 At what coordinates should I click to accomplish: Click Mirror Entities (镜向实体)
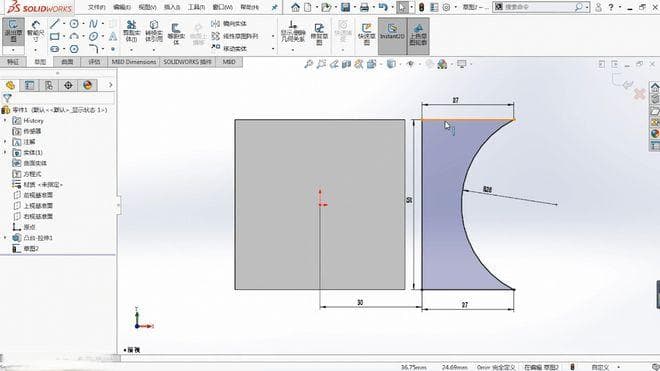pos(229,24)
